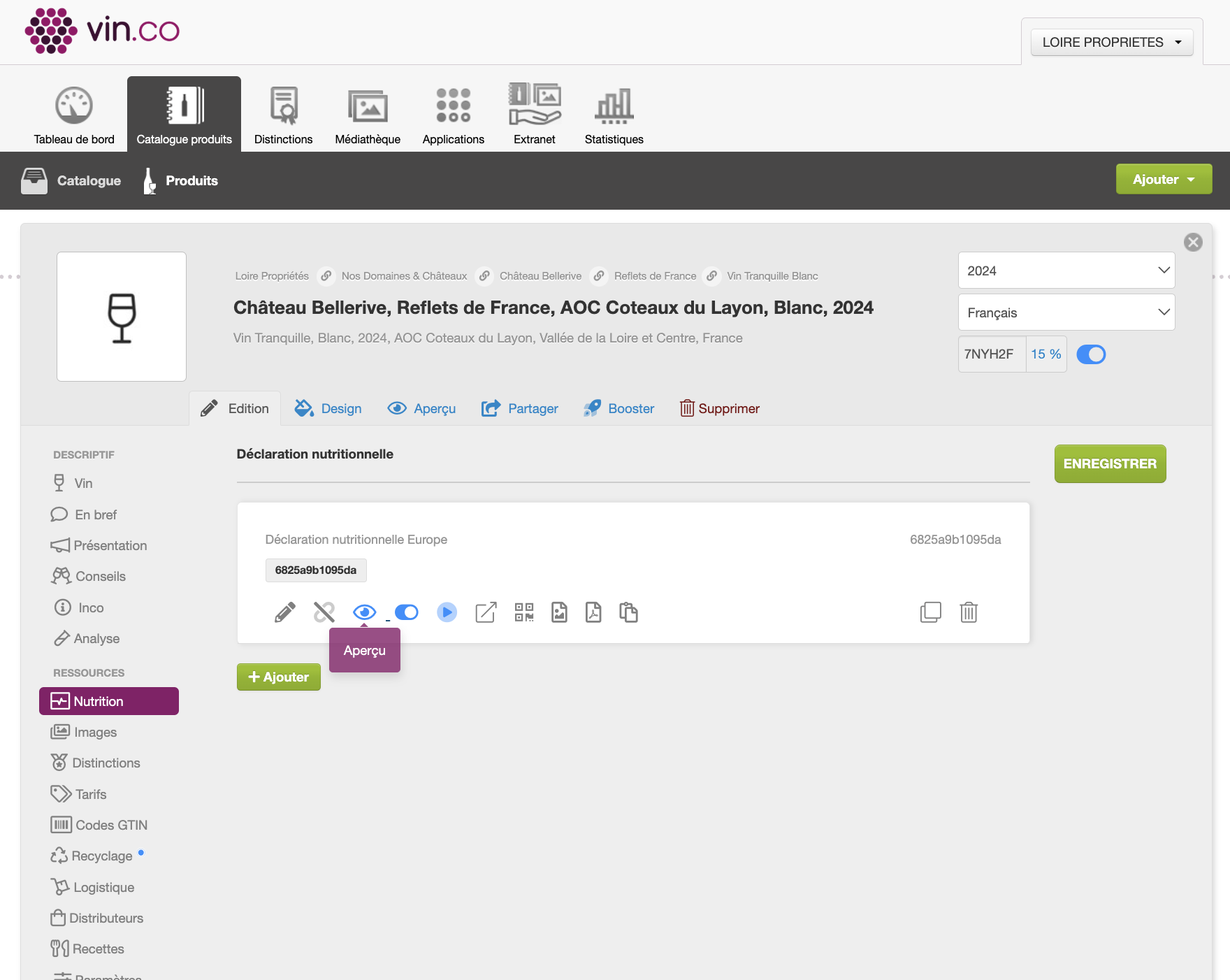1230x980 pixels.
Task: Click the duplicate copy icon on card
Action: coord(931,612)
